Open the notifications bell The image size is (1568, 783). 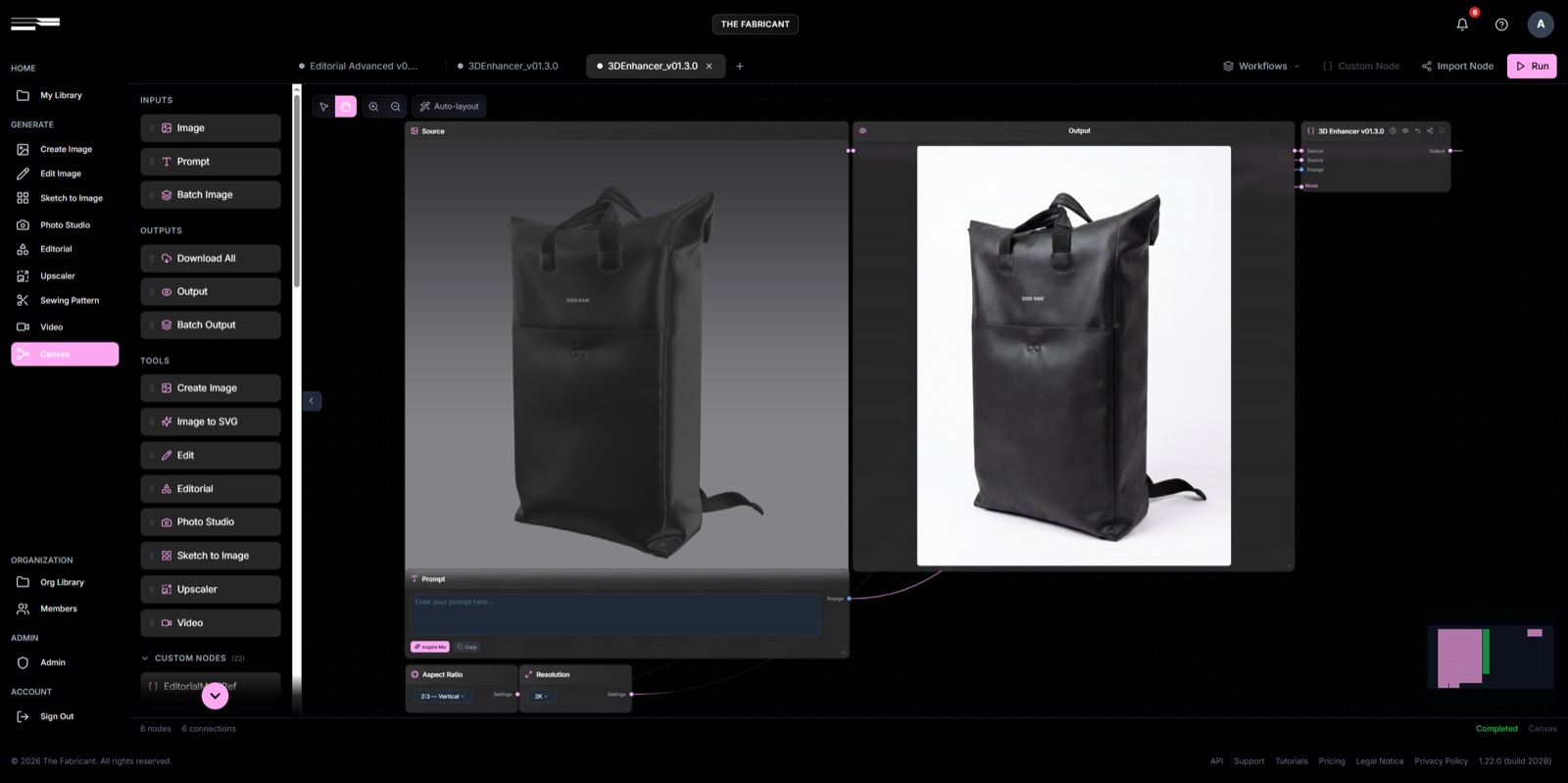[x=1462, y=24]
